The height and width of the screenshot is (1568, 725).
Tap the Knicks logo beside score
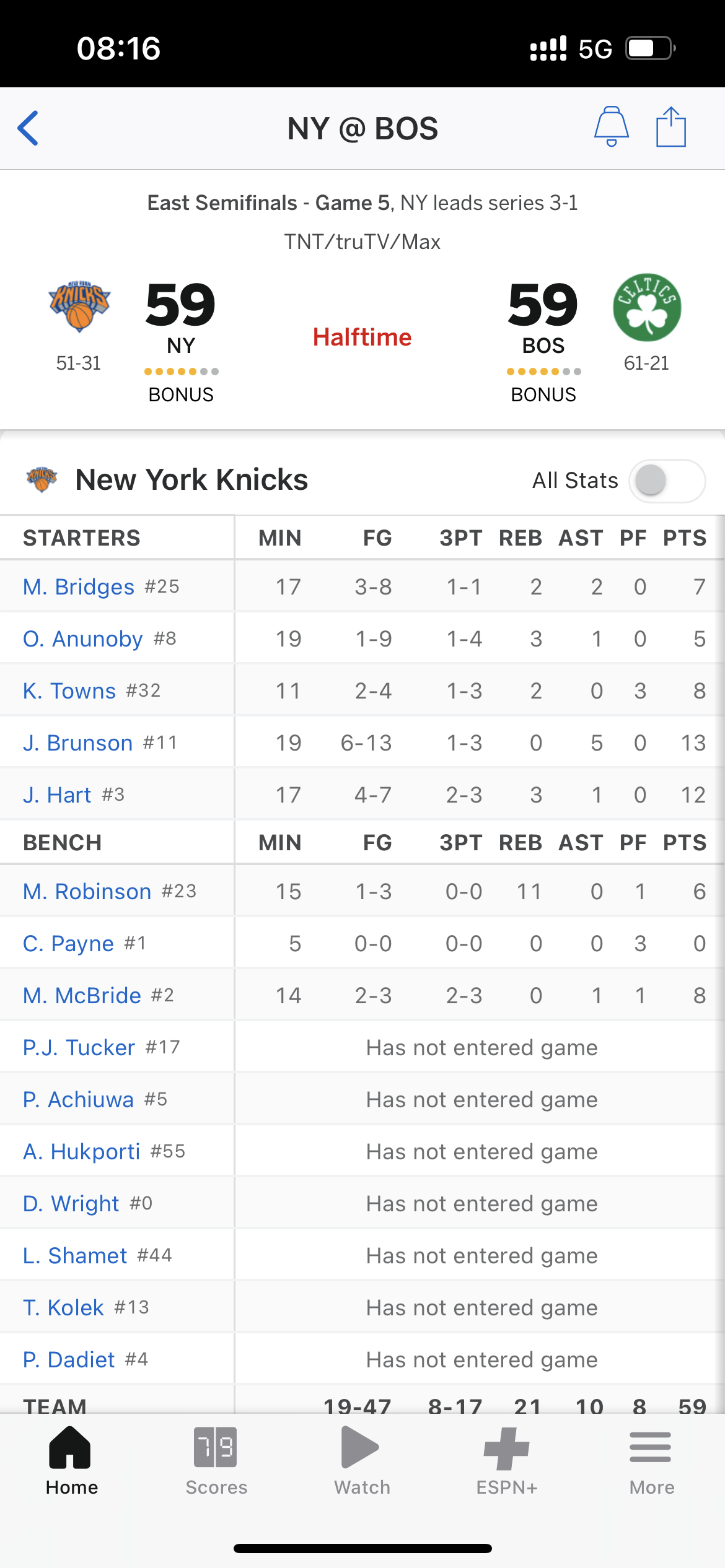coord(79,307)
